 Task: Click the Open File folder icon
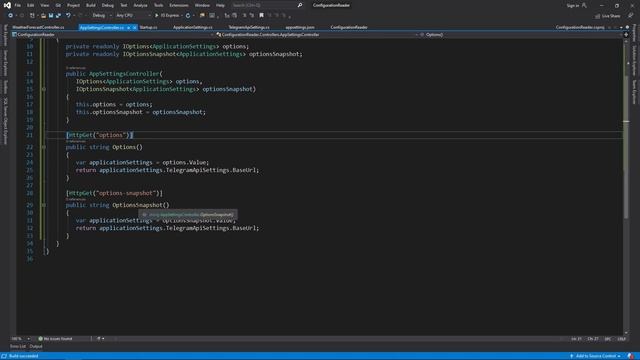[43, 16]
